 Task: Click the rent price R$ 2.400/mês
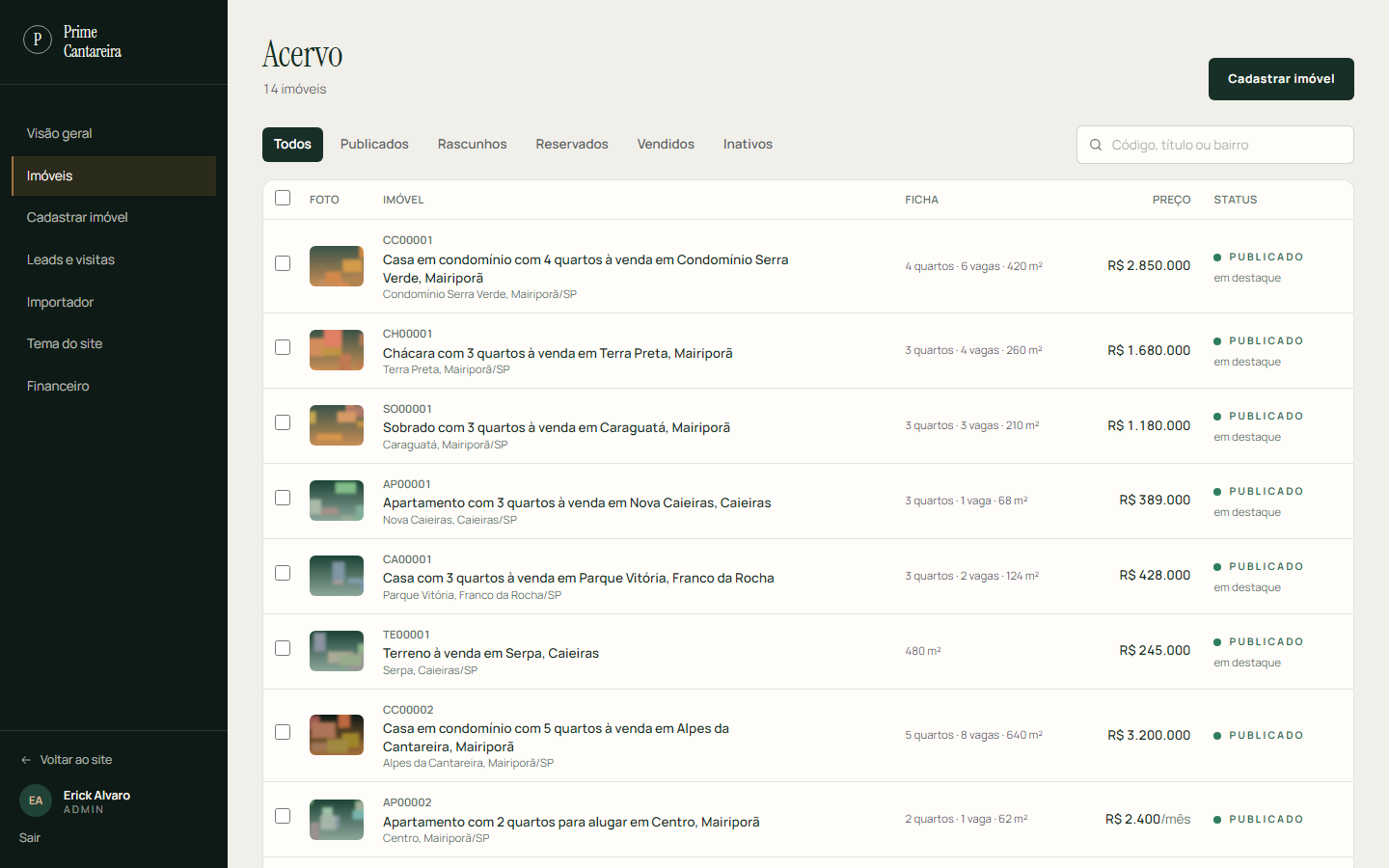(1148, 819)
